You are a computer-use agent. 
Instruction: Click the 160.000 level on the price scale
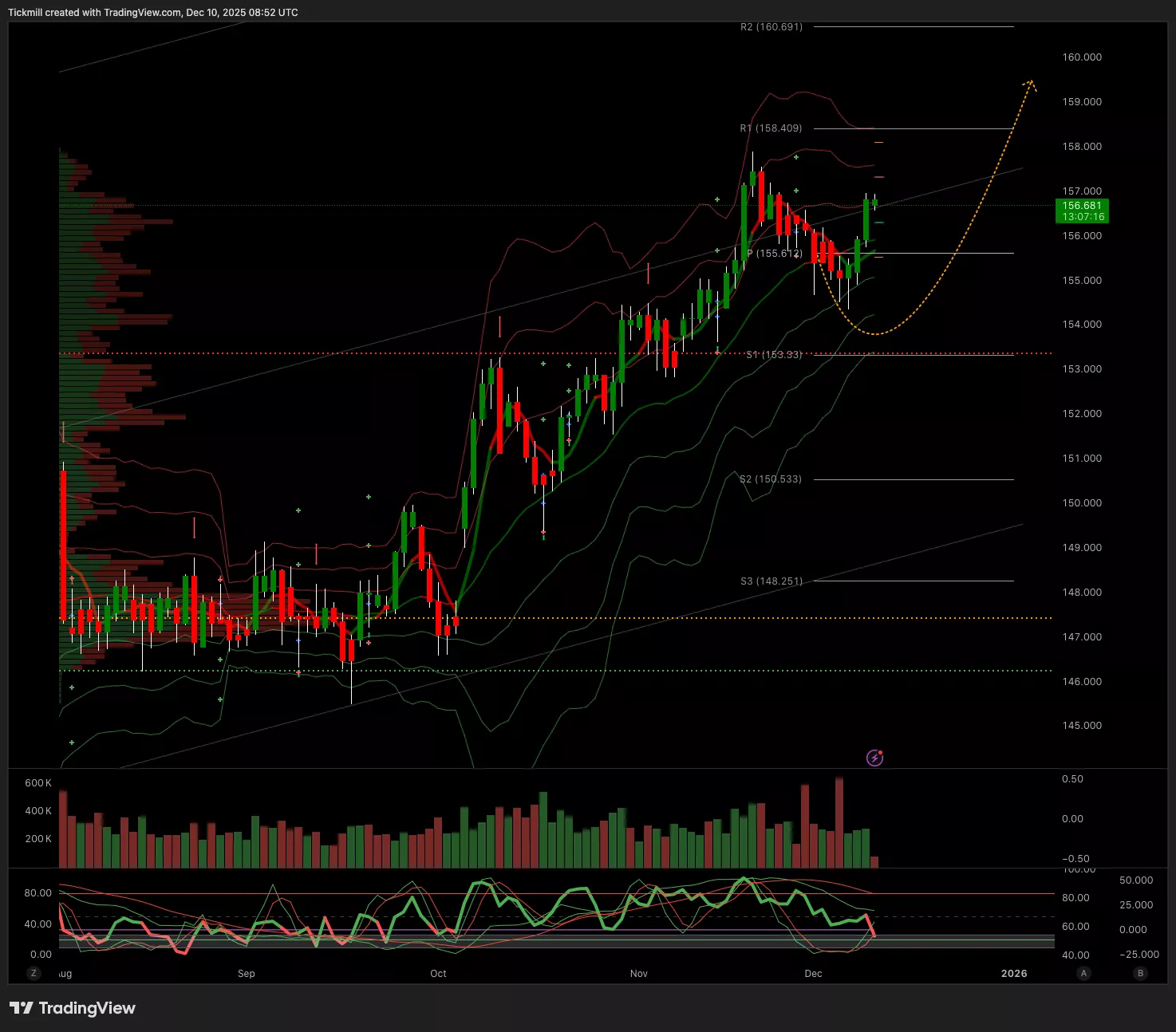coord(1081,57)
